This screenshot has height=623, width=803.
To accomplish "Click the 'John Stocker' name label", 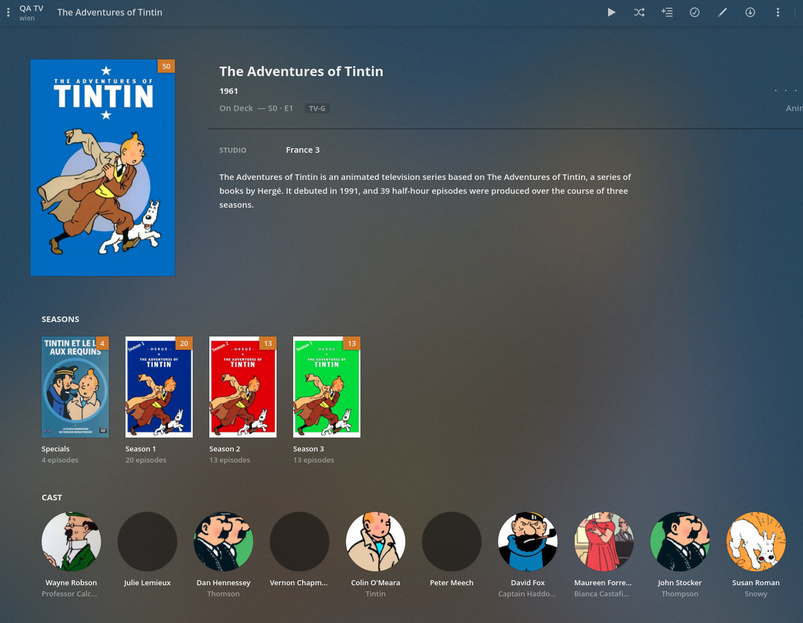I will (680, 583).
